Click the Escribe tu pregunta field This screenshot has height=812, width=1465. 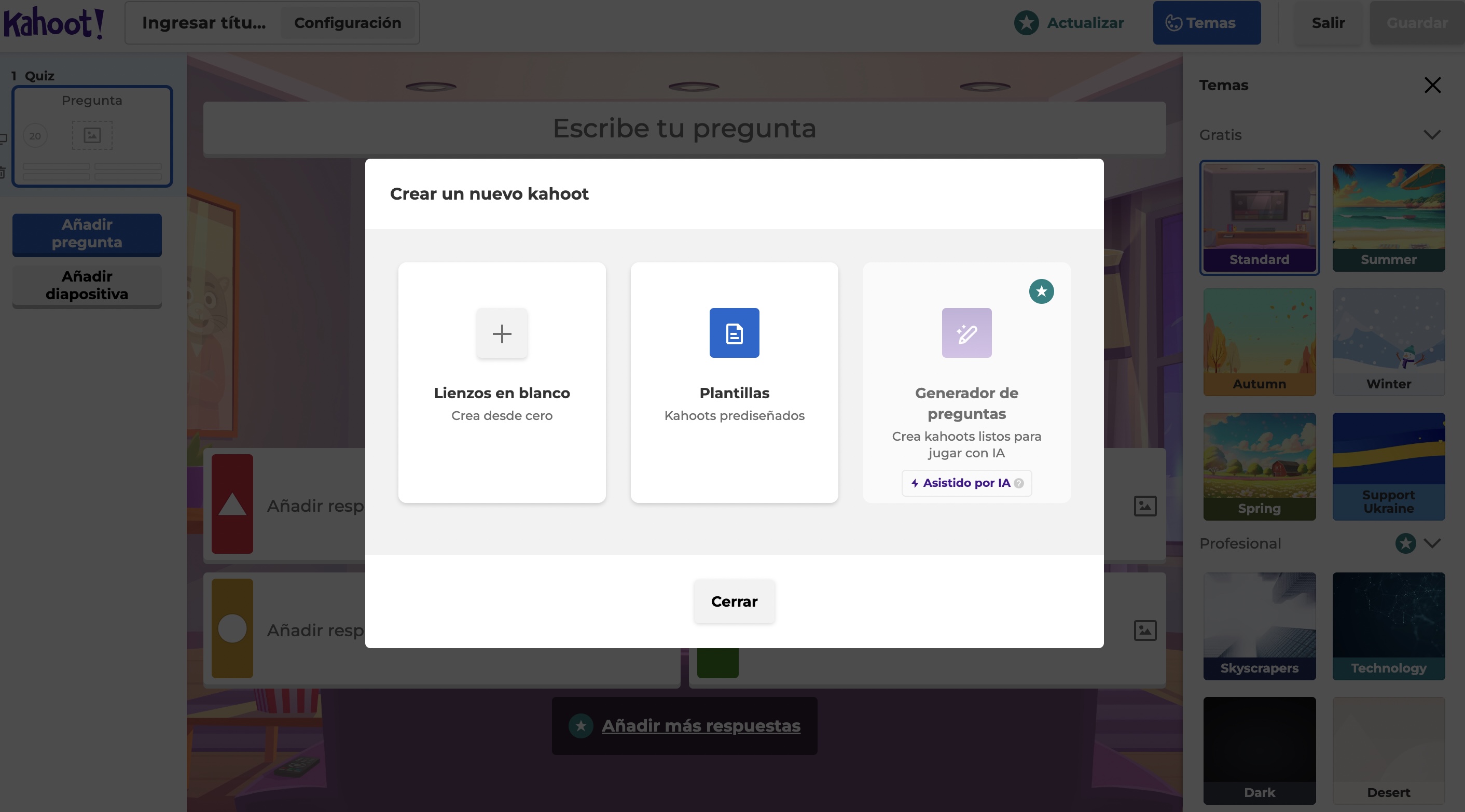[x=684, y=128]
